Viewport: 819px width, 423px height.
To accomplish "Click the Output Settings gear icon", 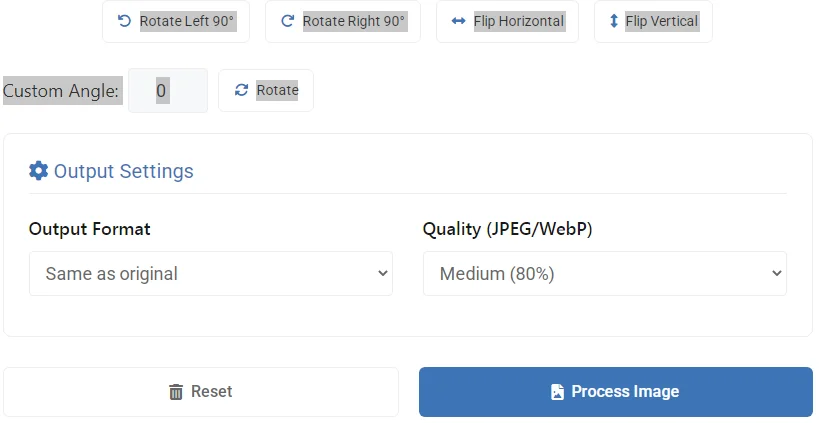I will 38,171.
